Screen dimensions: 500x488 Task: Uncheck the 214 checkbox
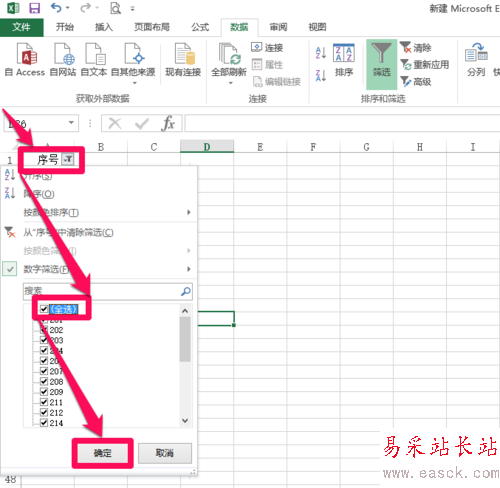coord(44,423)
